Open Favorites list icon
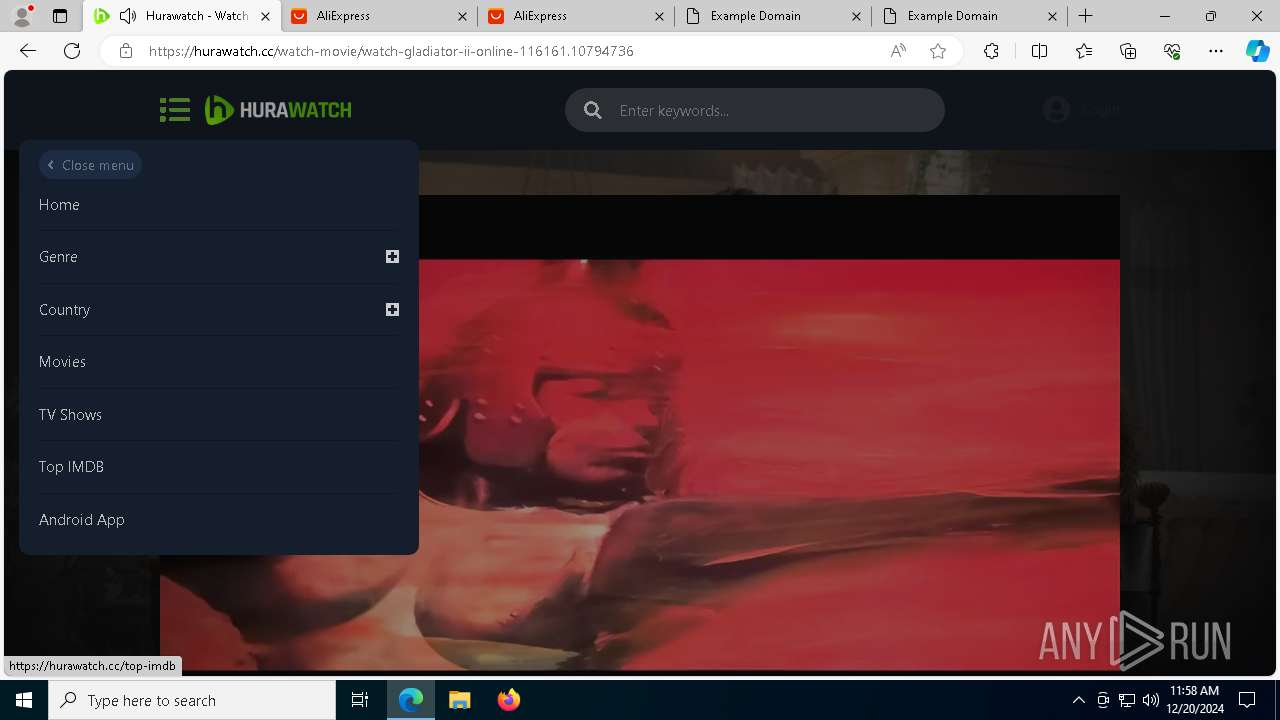 click(1084, 51)
